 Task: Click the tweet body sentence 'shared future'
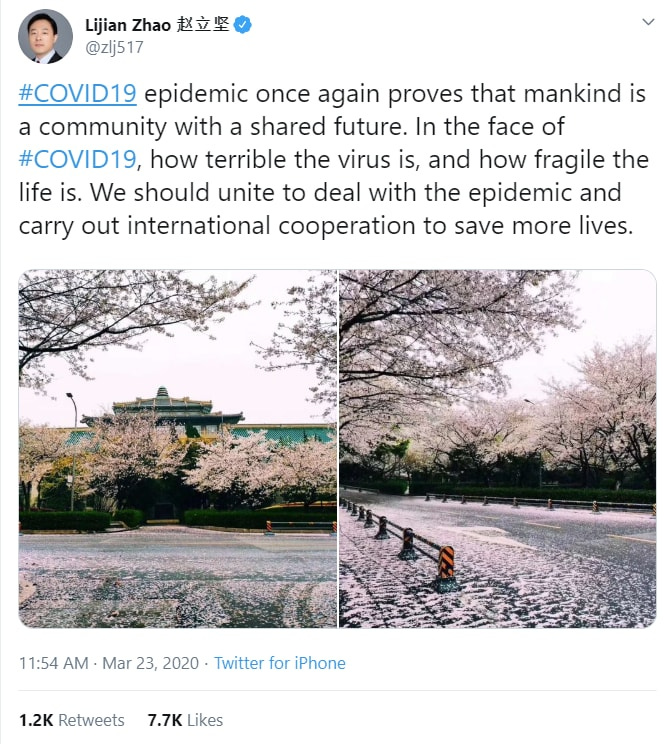tap(328, 127)
